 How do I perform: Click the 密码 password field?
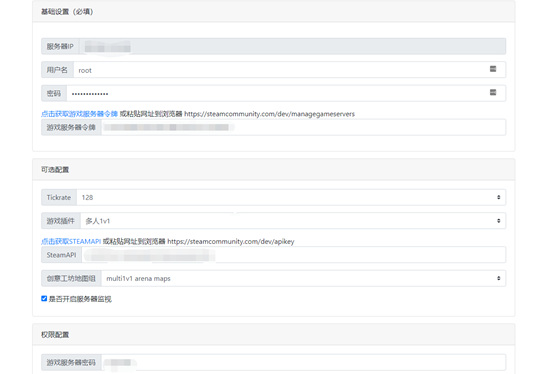pos(286,93)
